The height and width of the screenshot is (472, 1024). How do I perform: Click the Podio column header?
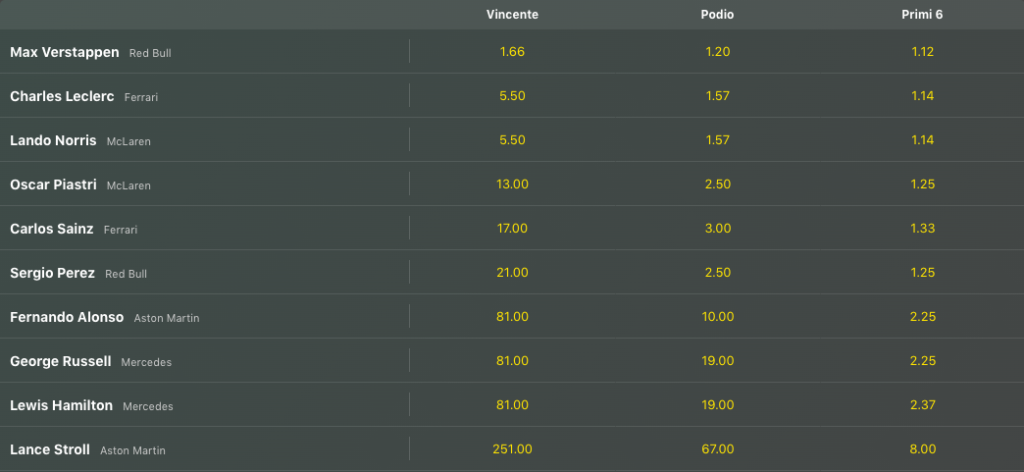717,15
